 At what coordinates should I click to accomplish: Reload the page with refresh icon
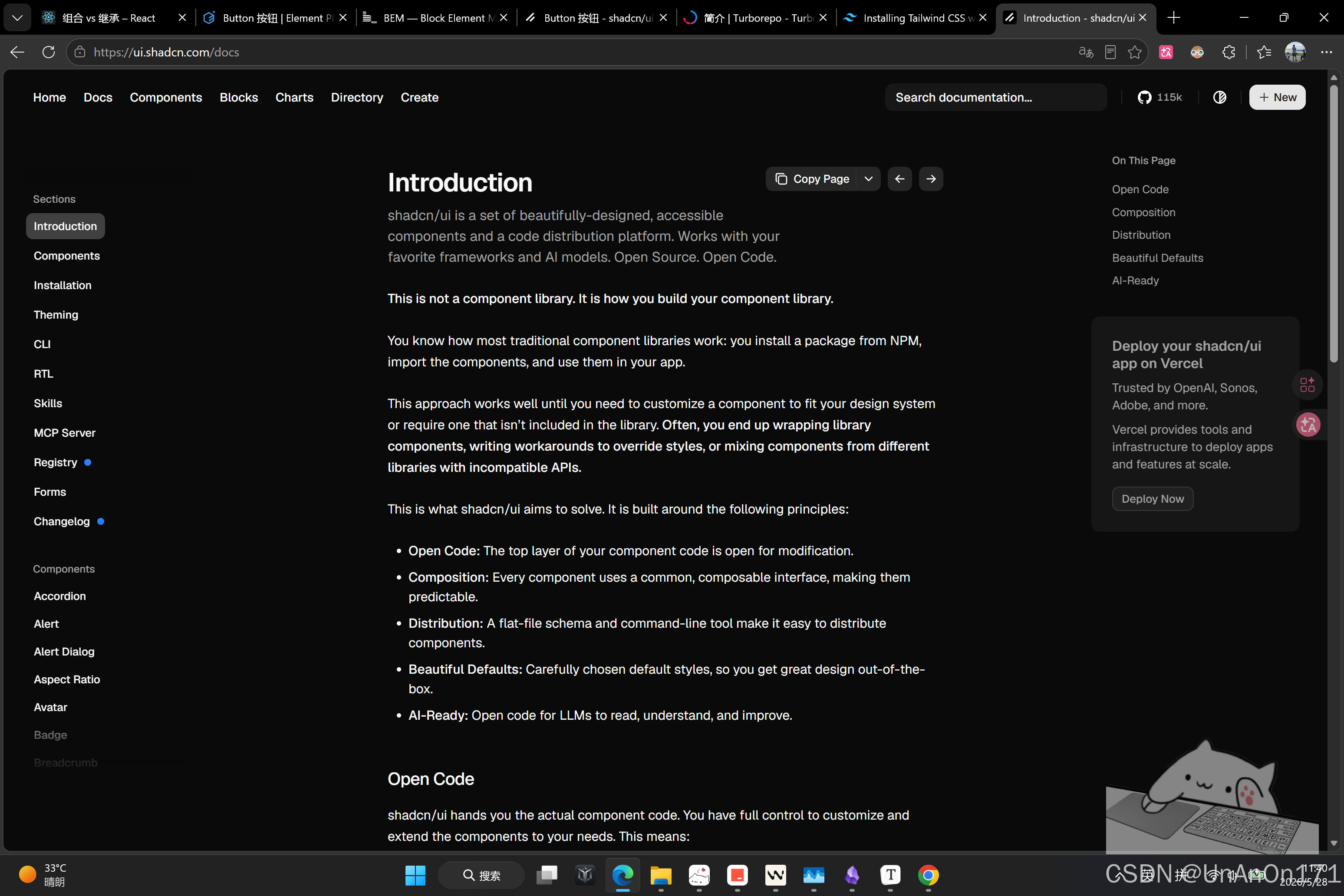tap(49, 52)
